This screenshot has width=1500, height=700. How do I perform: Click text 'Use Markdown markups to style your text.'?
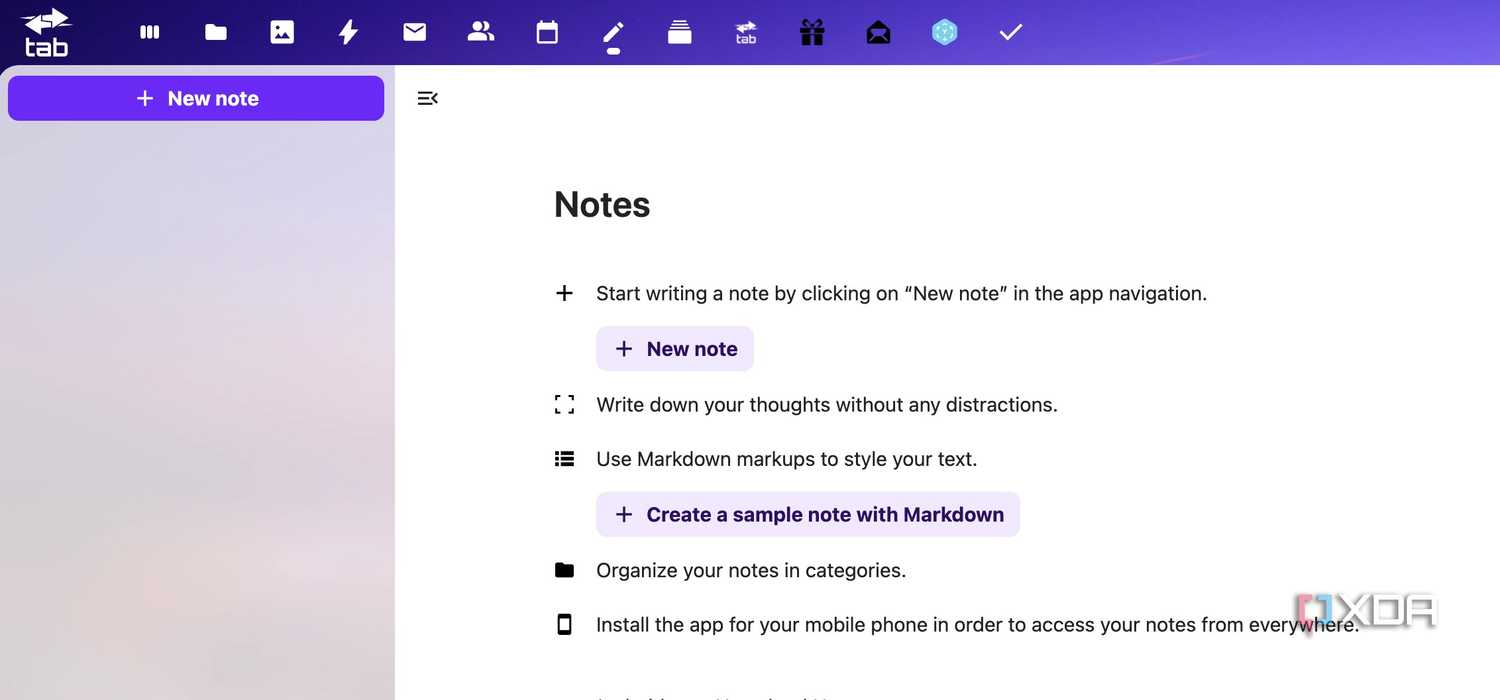point(786,460)
